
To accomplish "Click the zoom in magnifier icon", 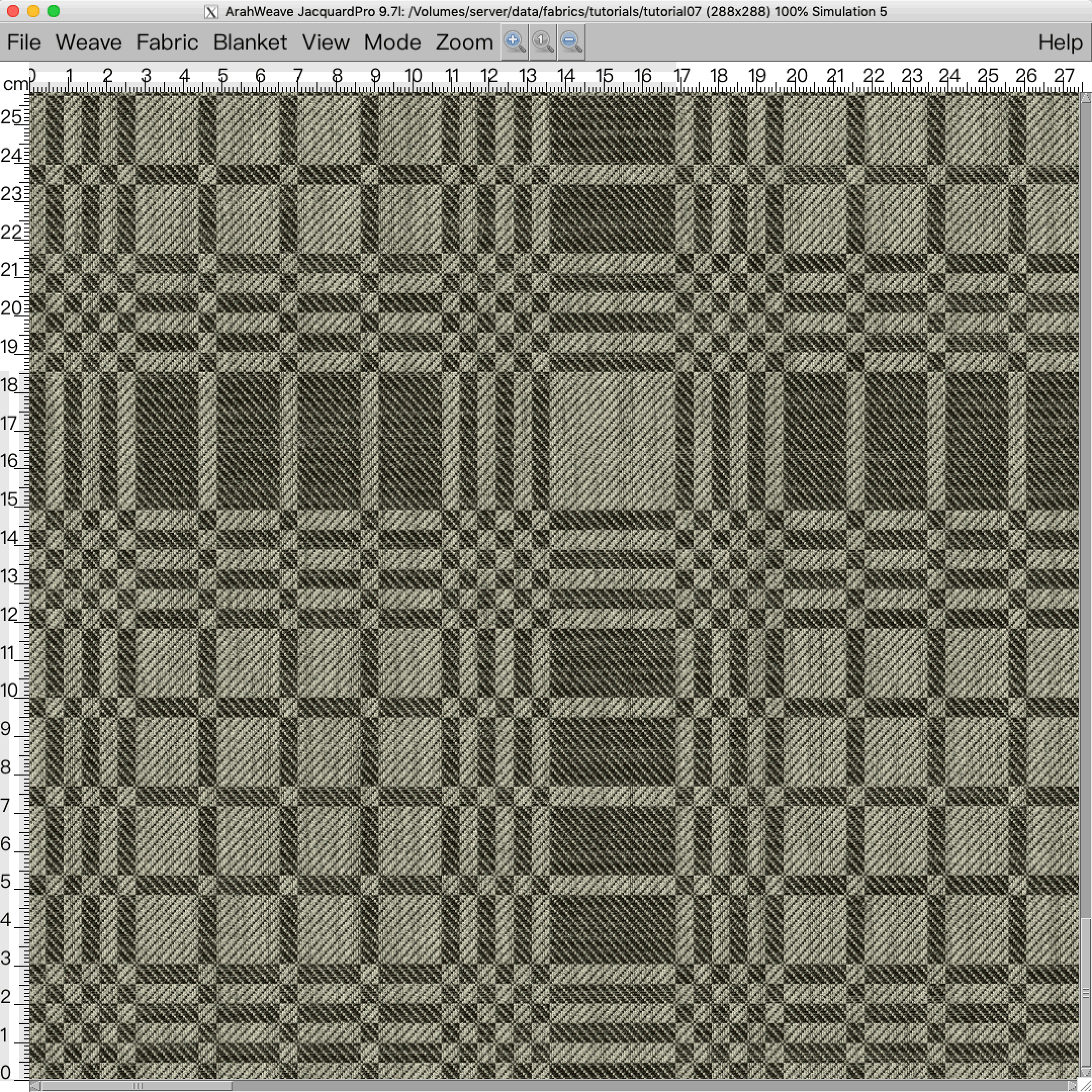I will click(514, 42).
